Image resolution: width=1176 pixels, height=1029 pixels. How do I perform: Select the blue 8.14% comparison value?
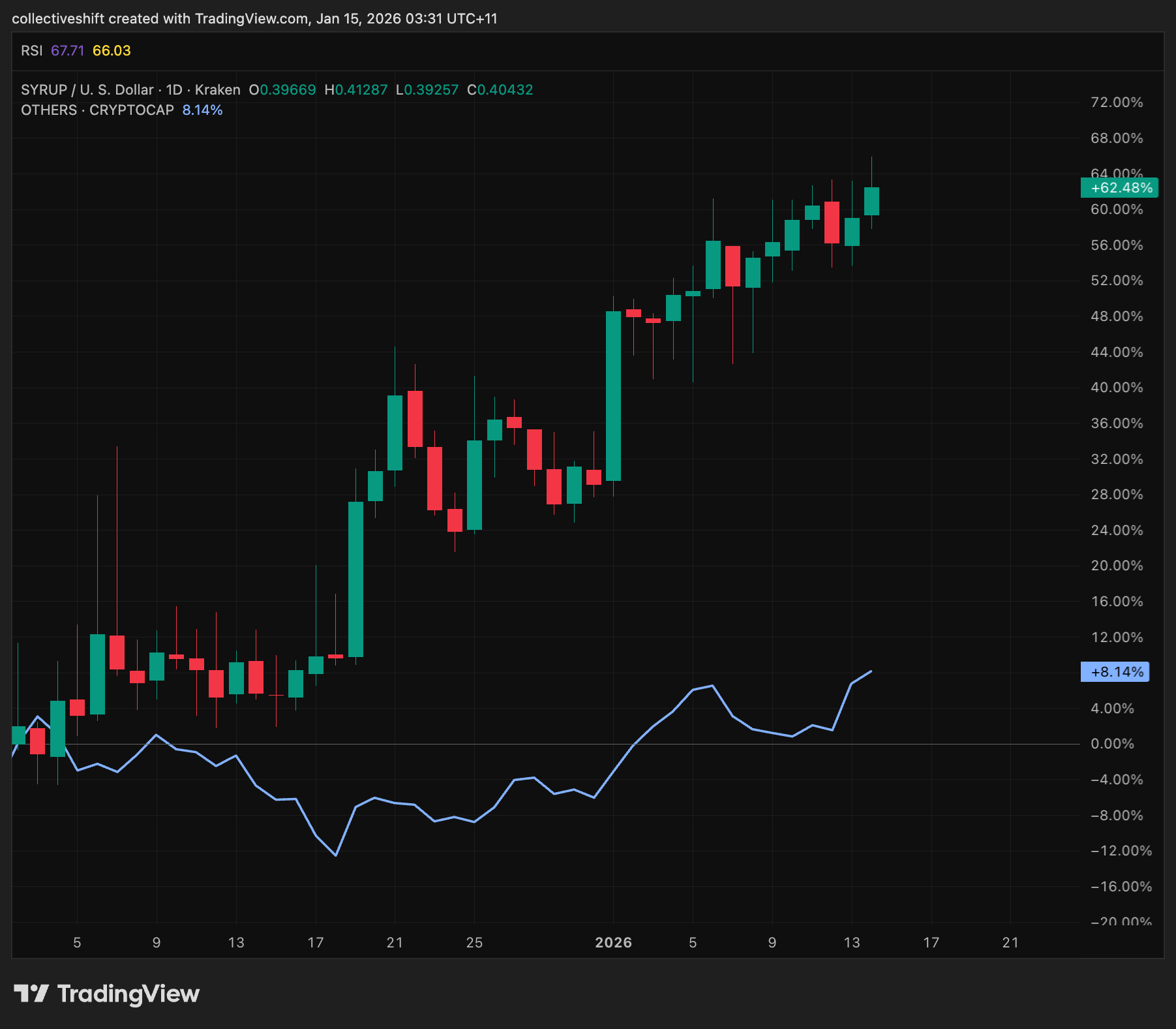(x=202, y=110)
